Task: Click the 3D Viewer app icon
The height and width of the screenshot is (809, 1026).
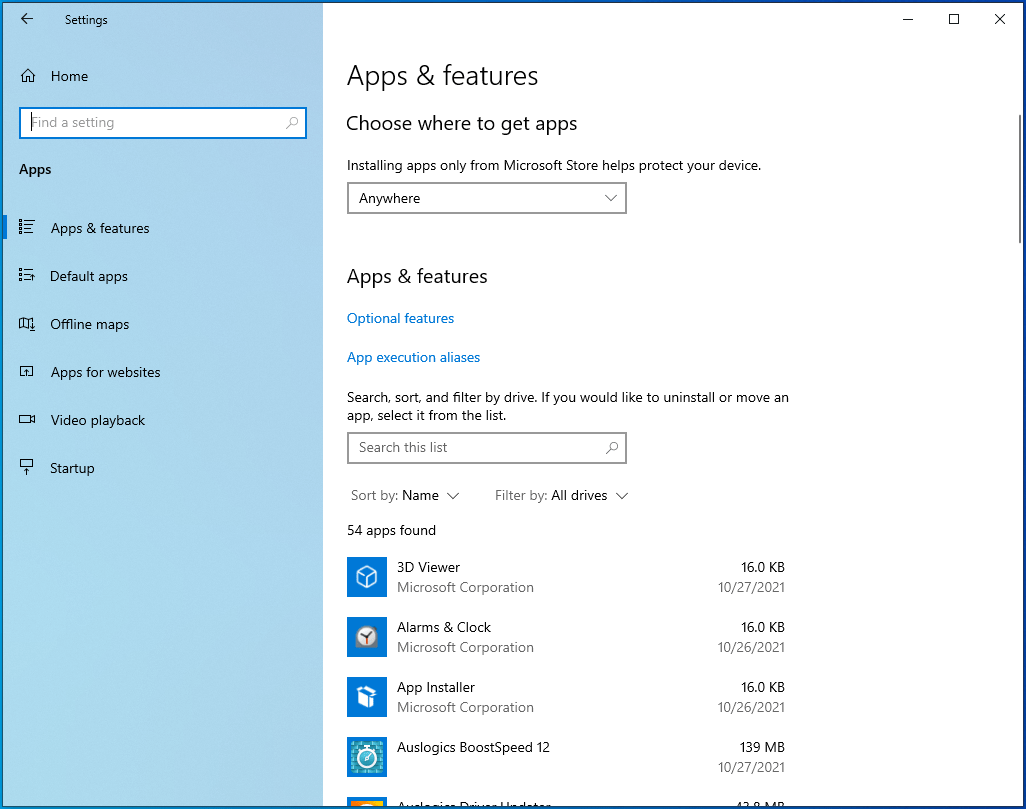Action: click(366, 577)
